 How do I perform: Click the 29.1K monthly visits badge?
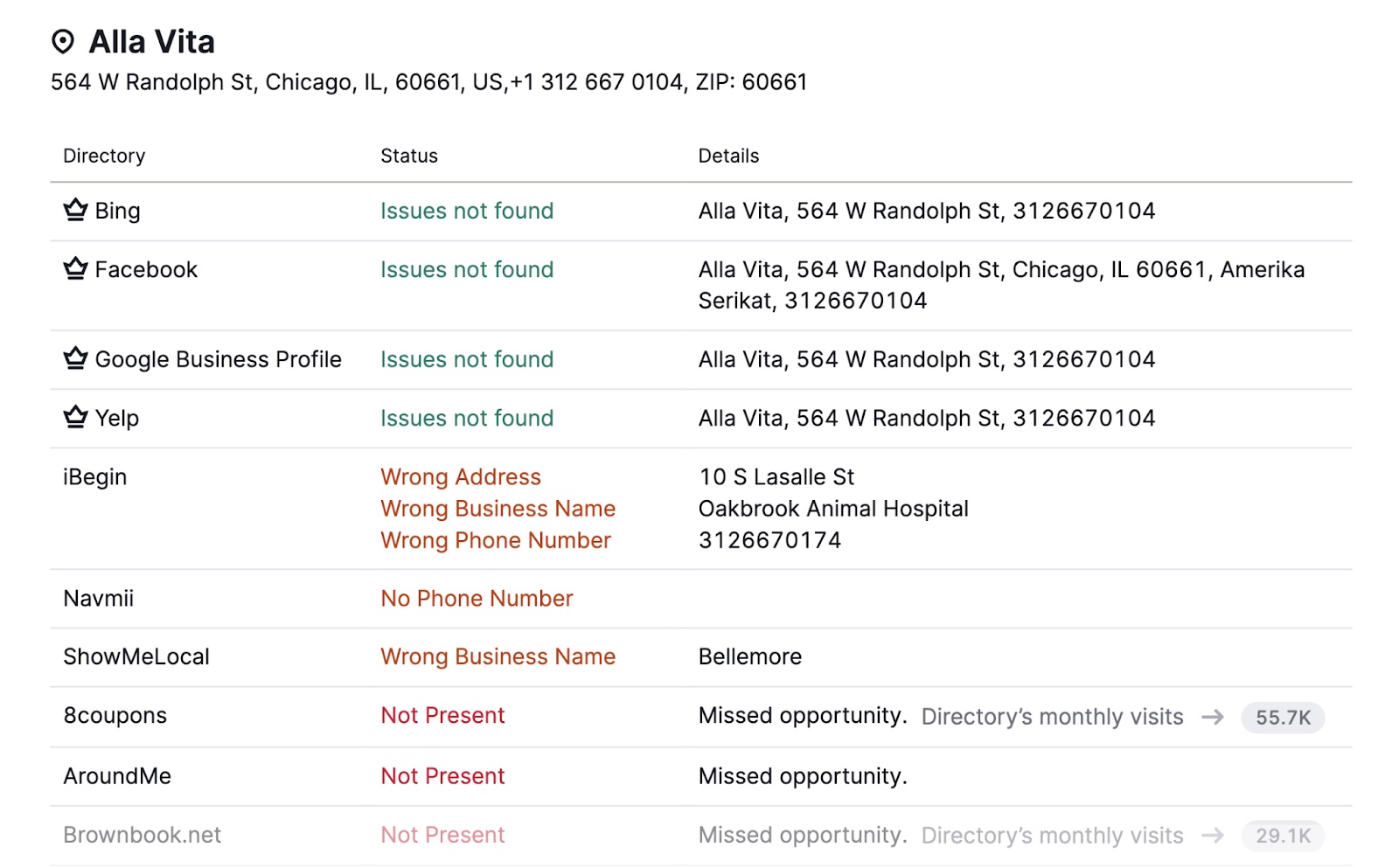pos(1282,836)
